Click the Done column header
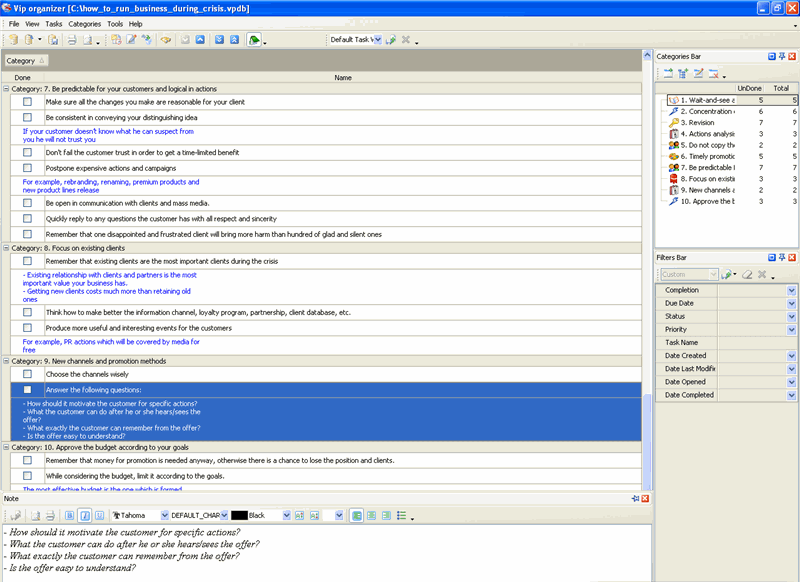The width and height of the screenshot is (800, 582). coord(22,78)
